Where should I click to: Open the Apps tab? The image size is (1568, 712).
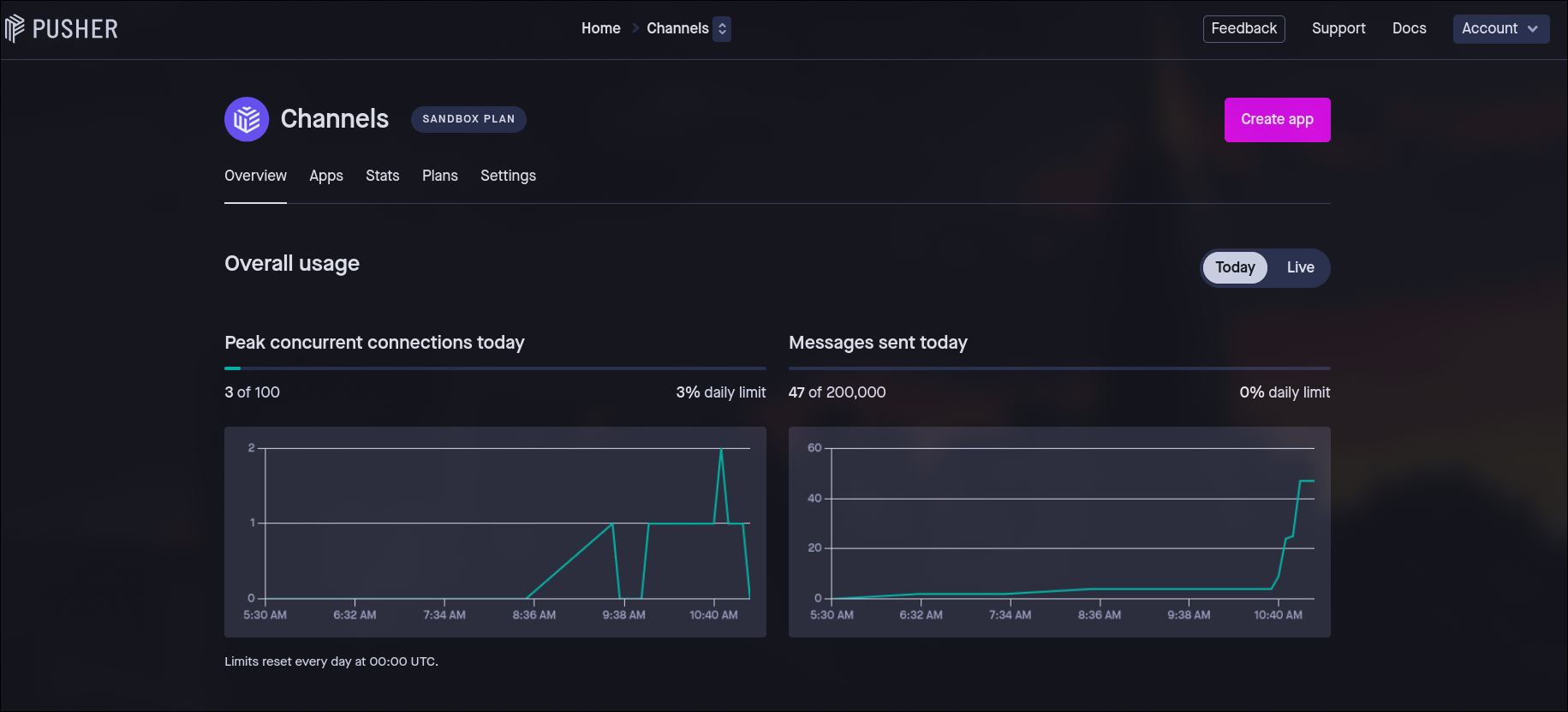pyautogui.click(x=326, y=176)
